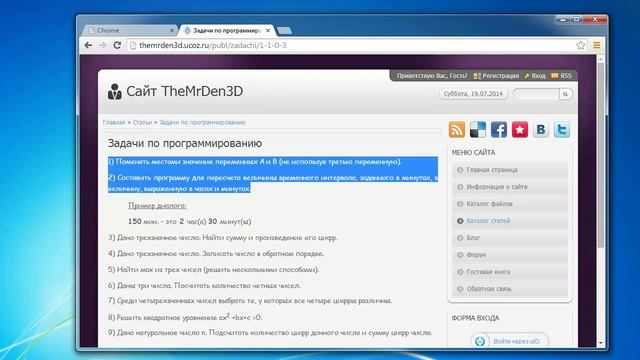Reload the page with refresh icon
Screen dimensions: 640x360
pyautogui.click(x=117, y=45)
